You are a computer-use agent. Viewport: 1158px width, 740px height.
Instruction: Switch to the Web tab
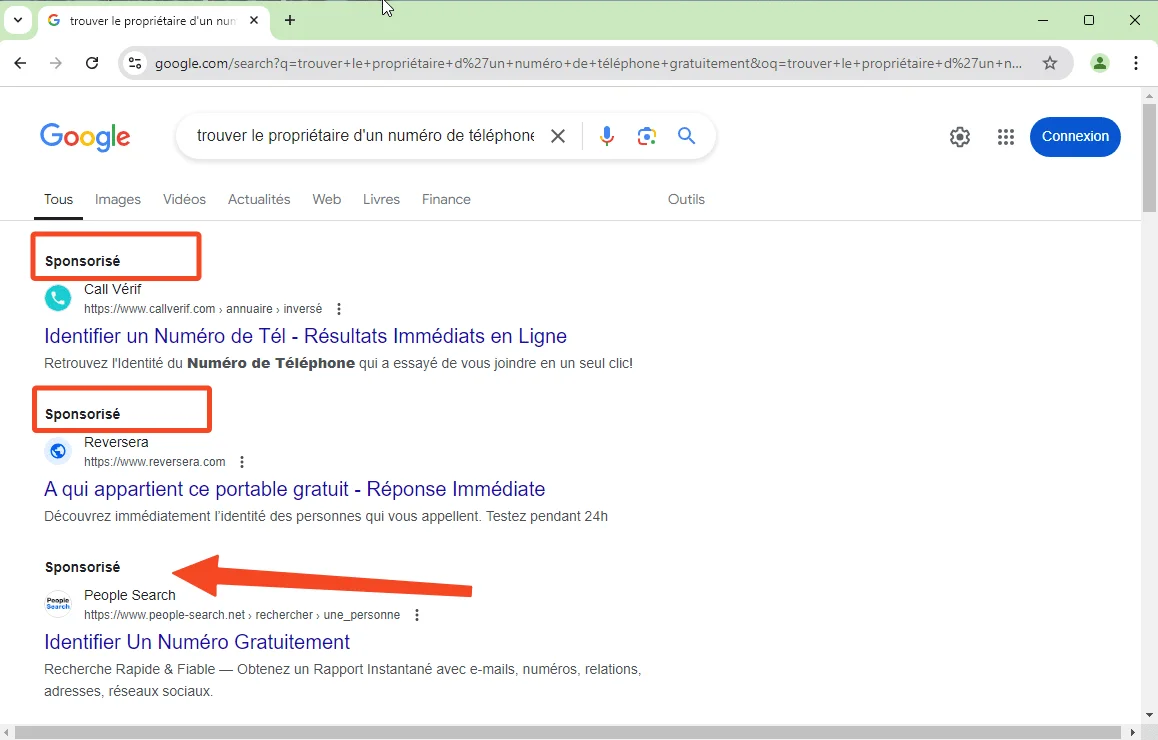[x=326, y=199]
